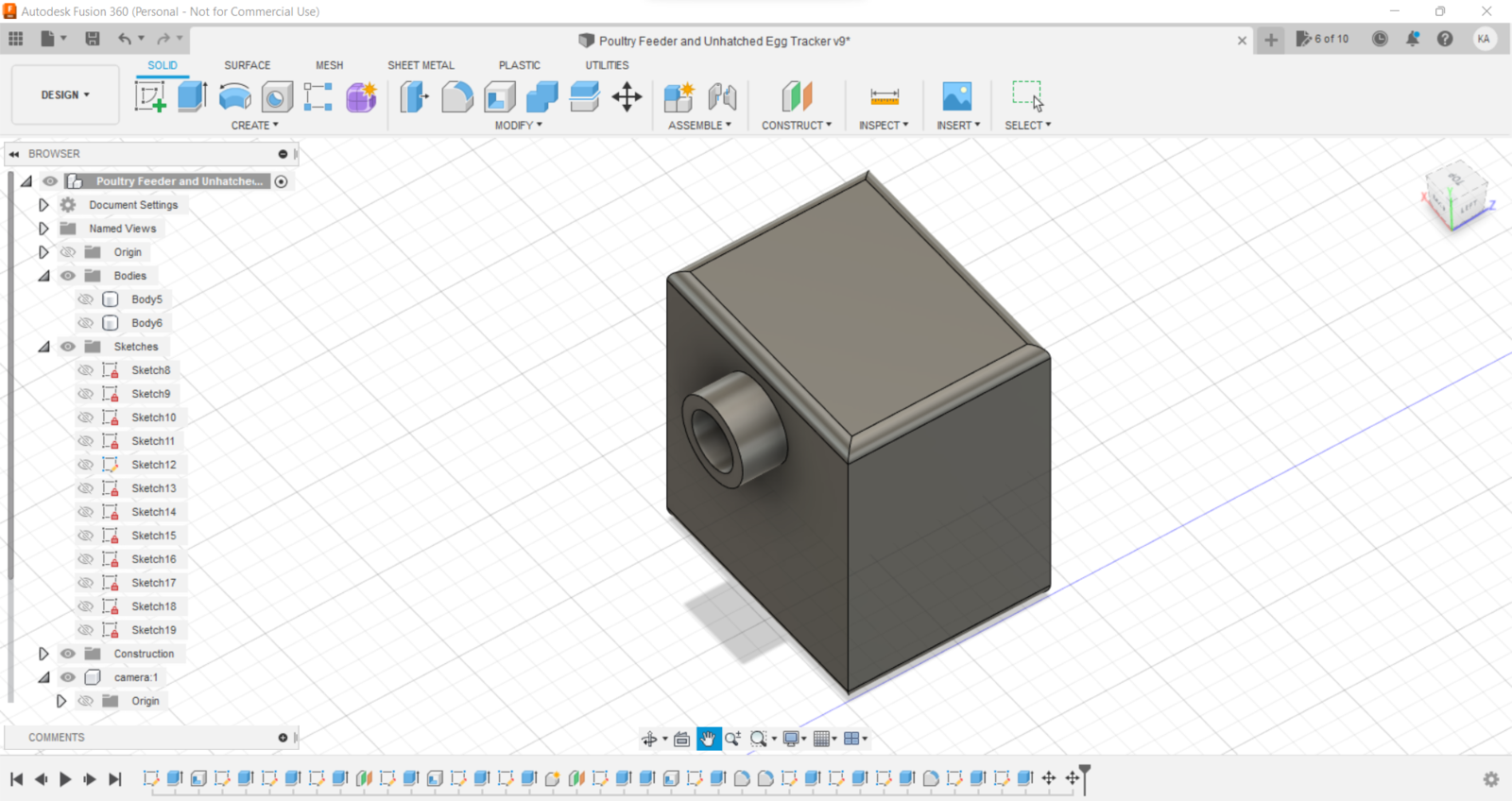The image size is (1512, 801).
Task: Show Body5 using its eye icon
Action: pyautogui.click(x=86, y=299)
